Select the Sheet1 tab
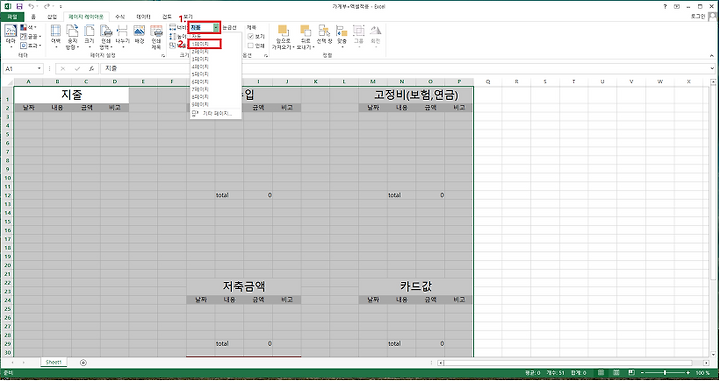This screenshot has height=381, width=720. click(x=53, y=362)
